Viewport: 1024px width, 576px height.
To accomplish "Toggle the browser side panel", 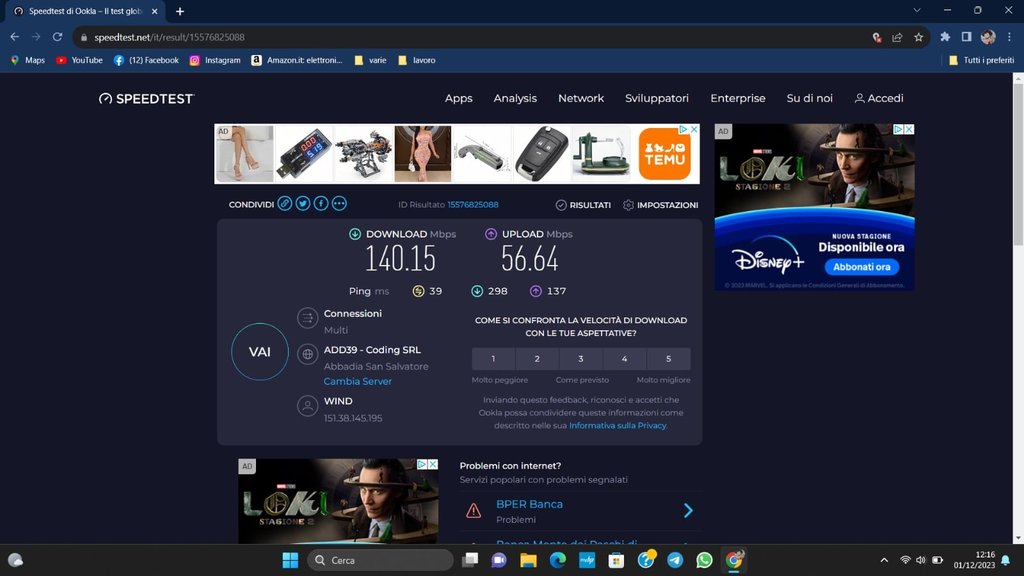I will (967, 37).
